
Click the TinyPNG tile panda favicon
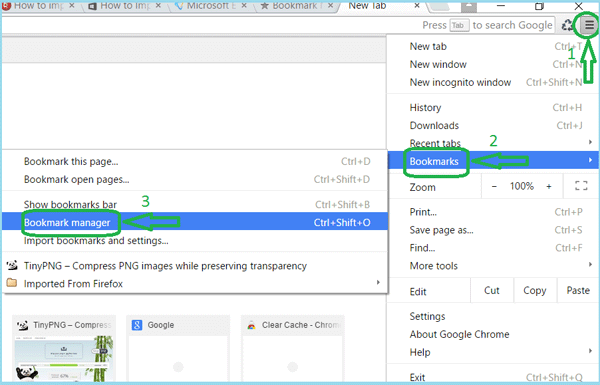(x=23, y=325)
